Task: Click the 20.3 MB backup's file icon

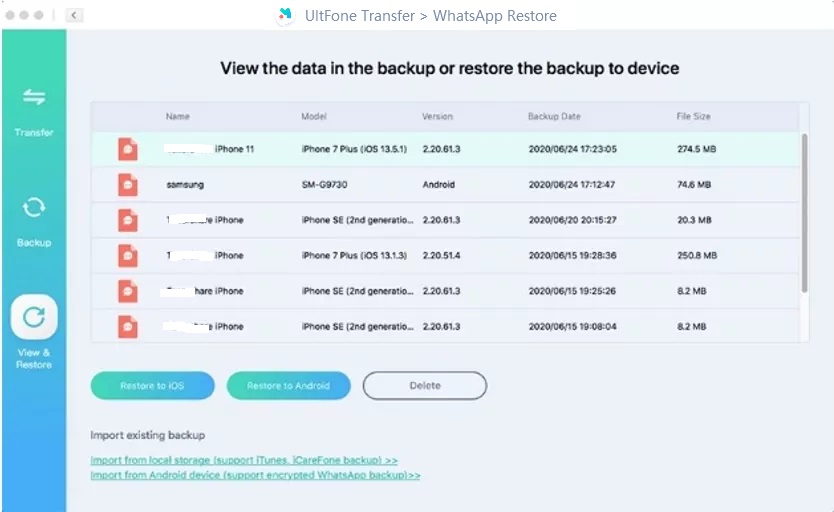Action: tap(127, 220)
